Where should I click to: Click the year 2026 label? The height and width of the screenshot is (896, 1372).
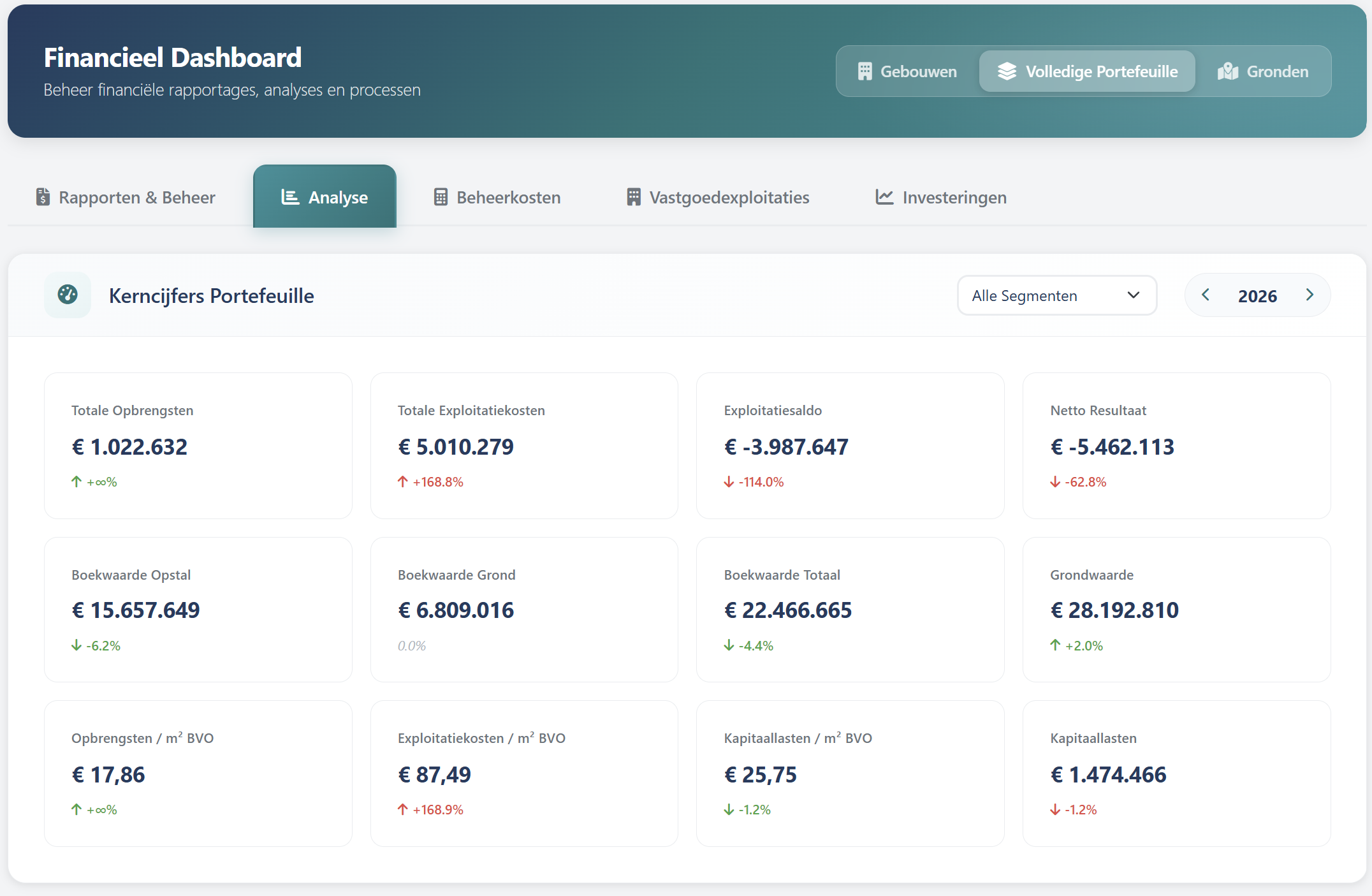point(1257,295)
